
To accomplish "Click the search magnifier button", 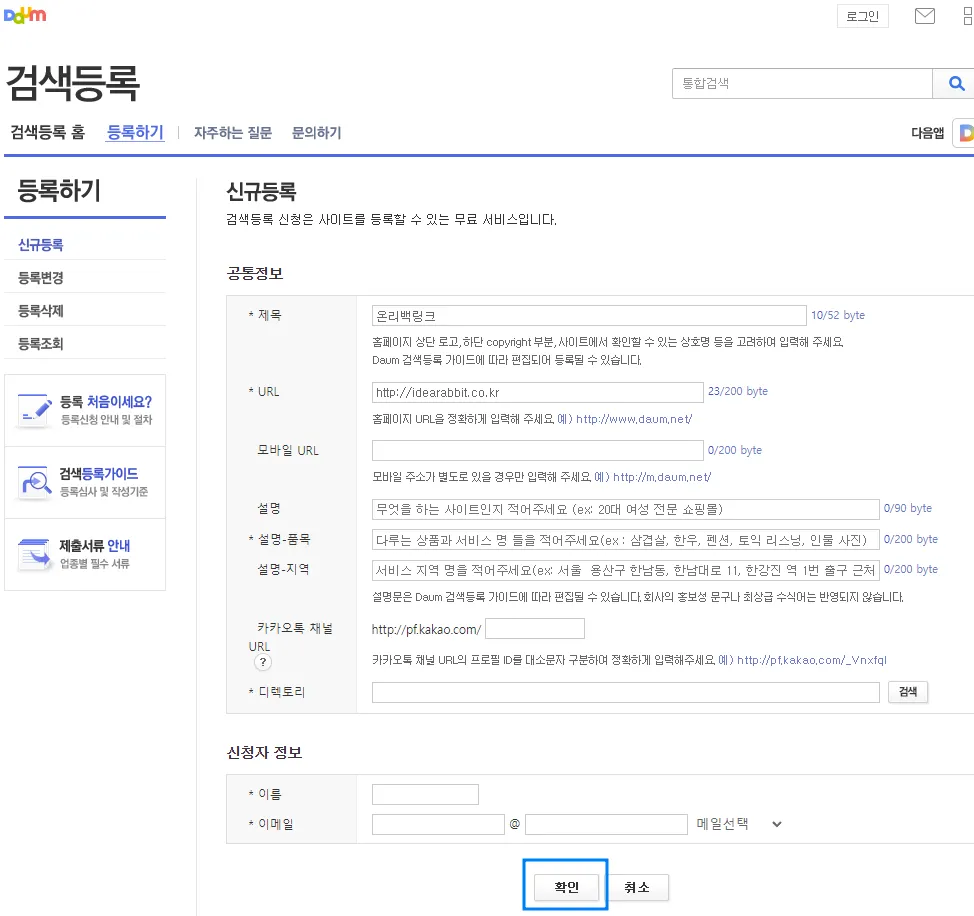I will click(x=956, y=83).
